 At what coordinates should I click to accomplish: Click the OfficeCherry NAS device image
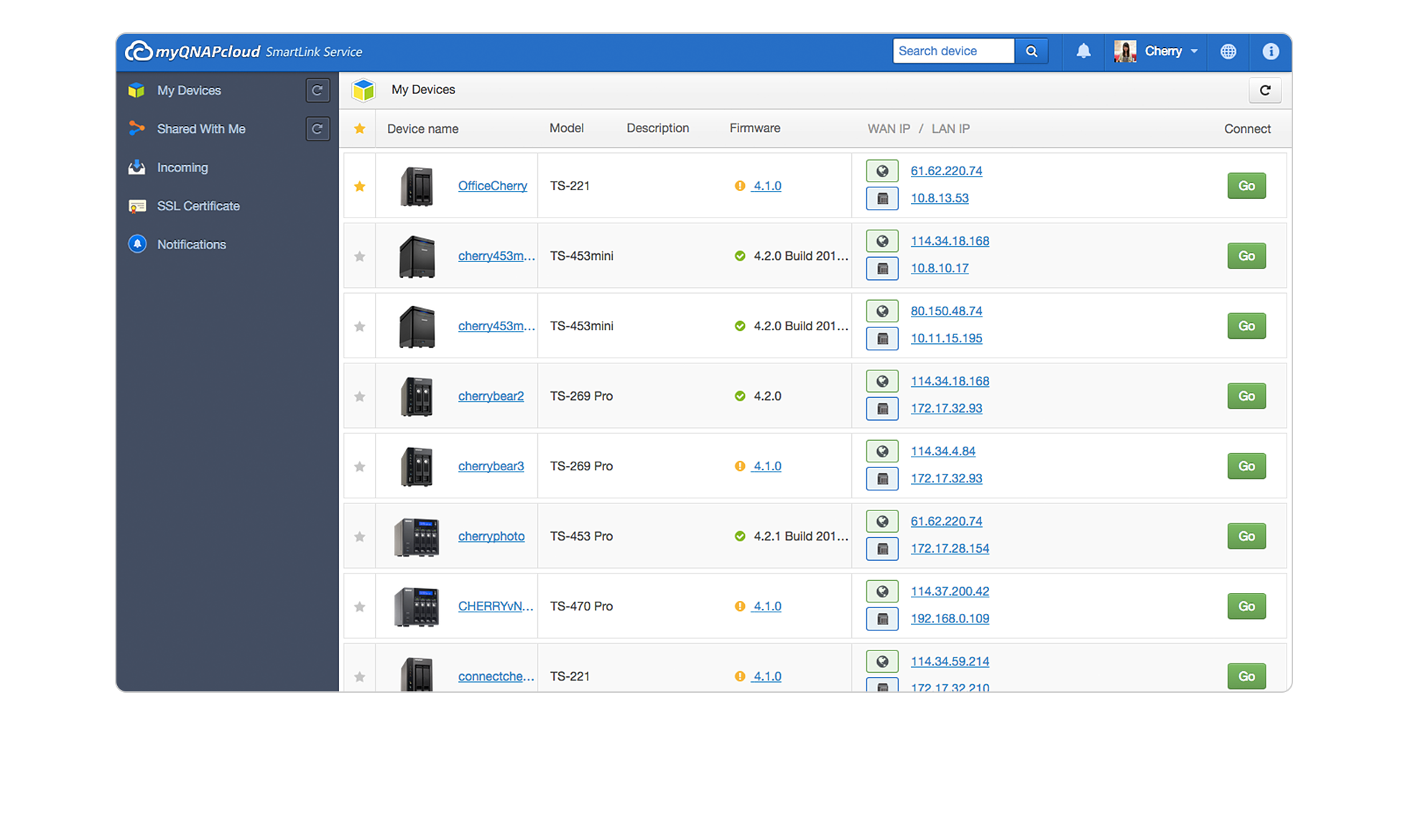(417, 186)
